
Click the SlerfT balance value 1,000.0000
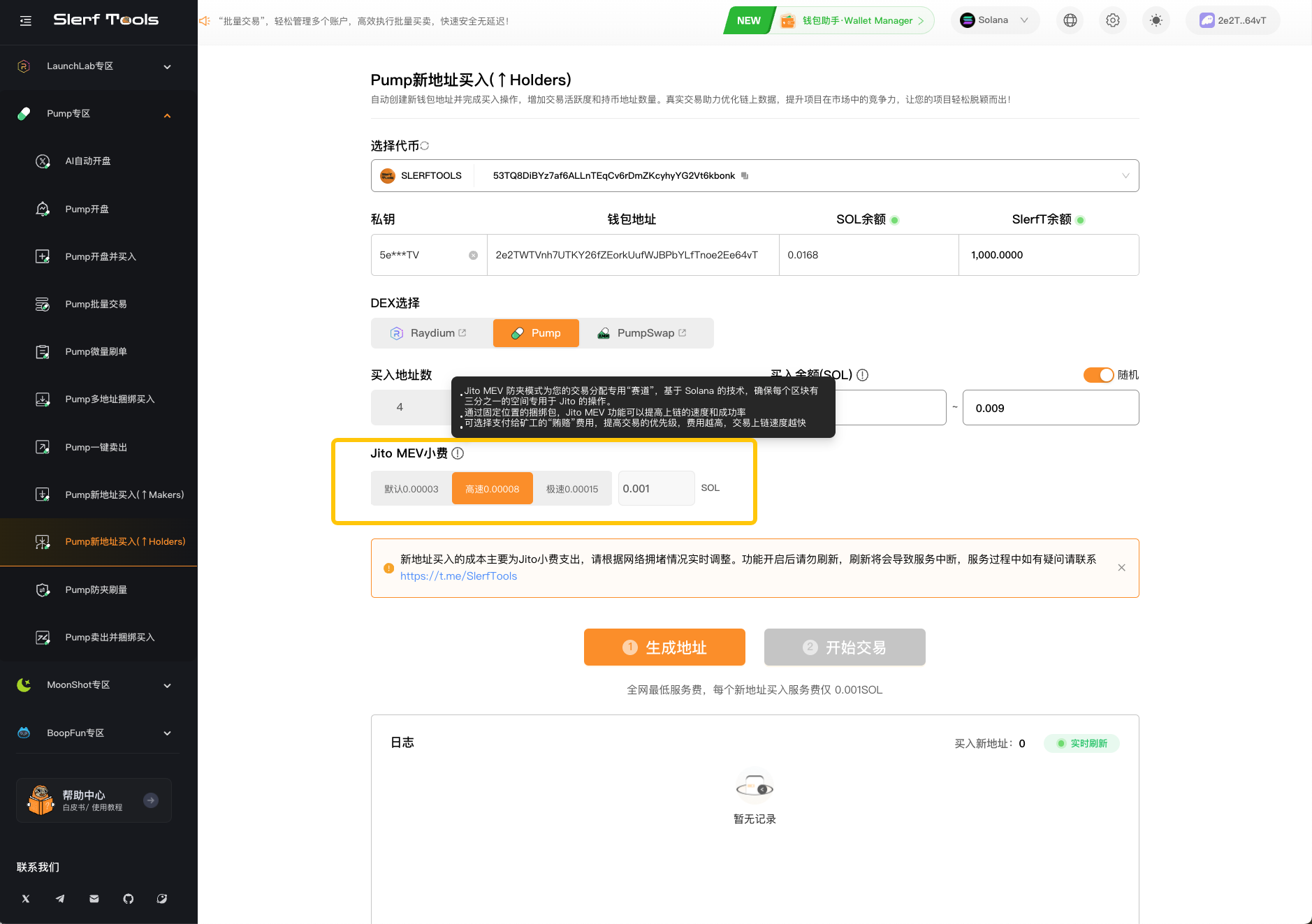[997, 255]
